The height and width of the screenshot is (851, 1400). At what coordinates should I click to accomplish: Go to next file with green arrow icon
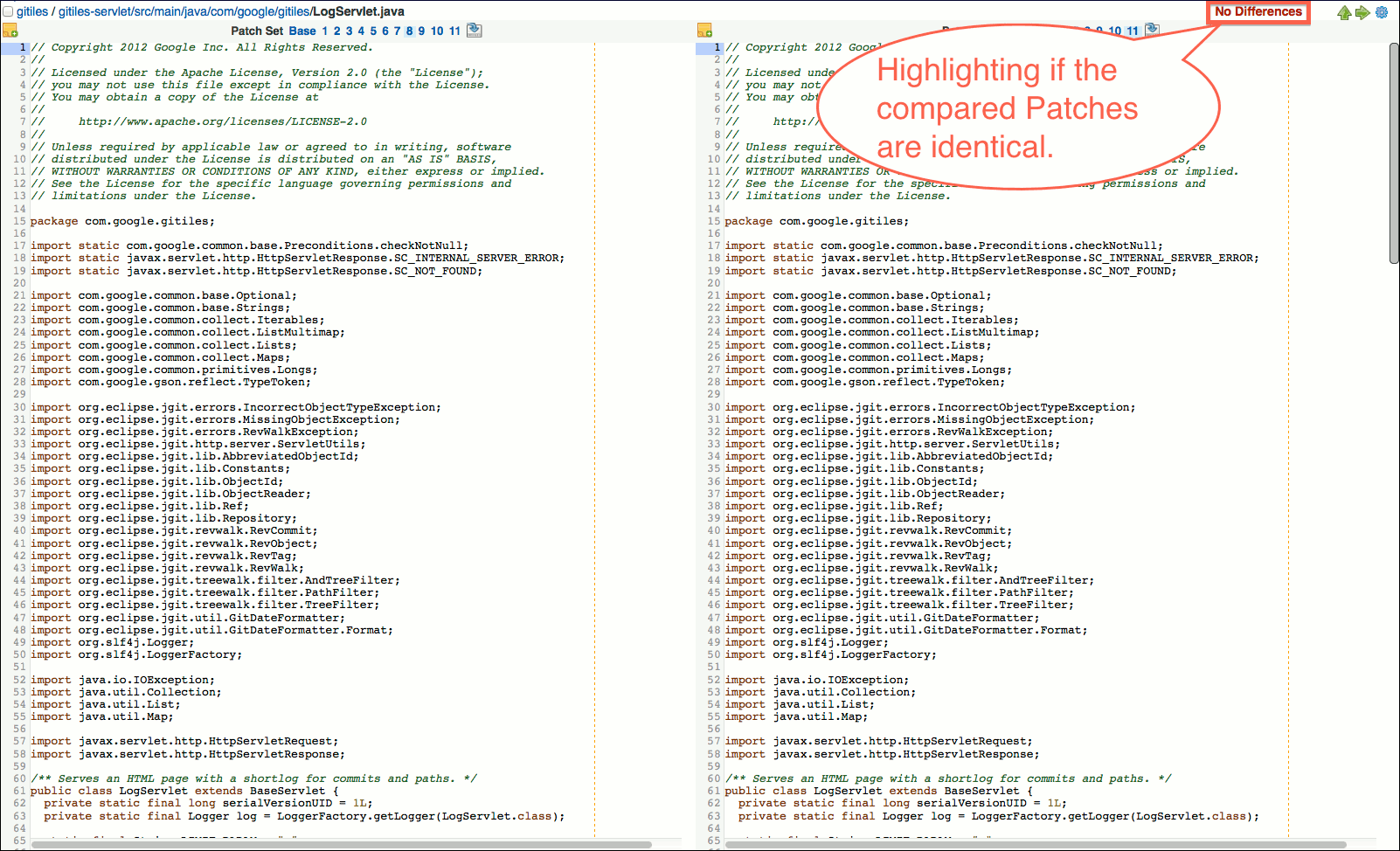pos(1362,12)
